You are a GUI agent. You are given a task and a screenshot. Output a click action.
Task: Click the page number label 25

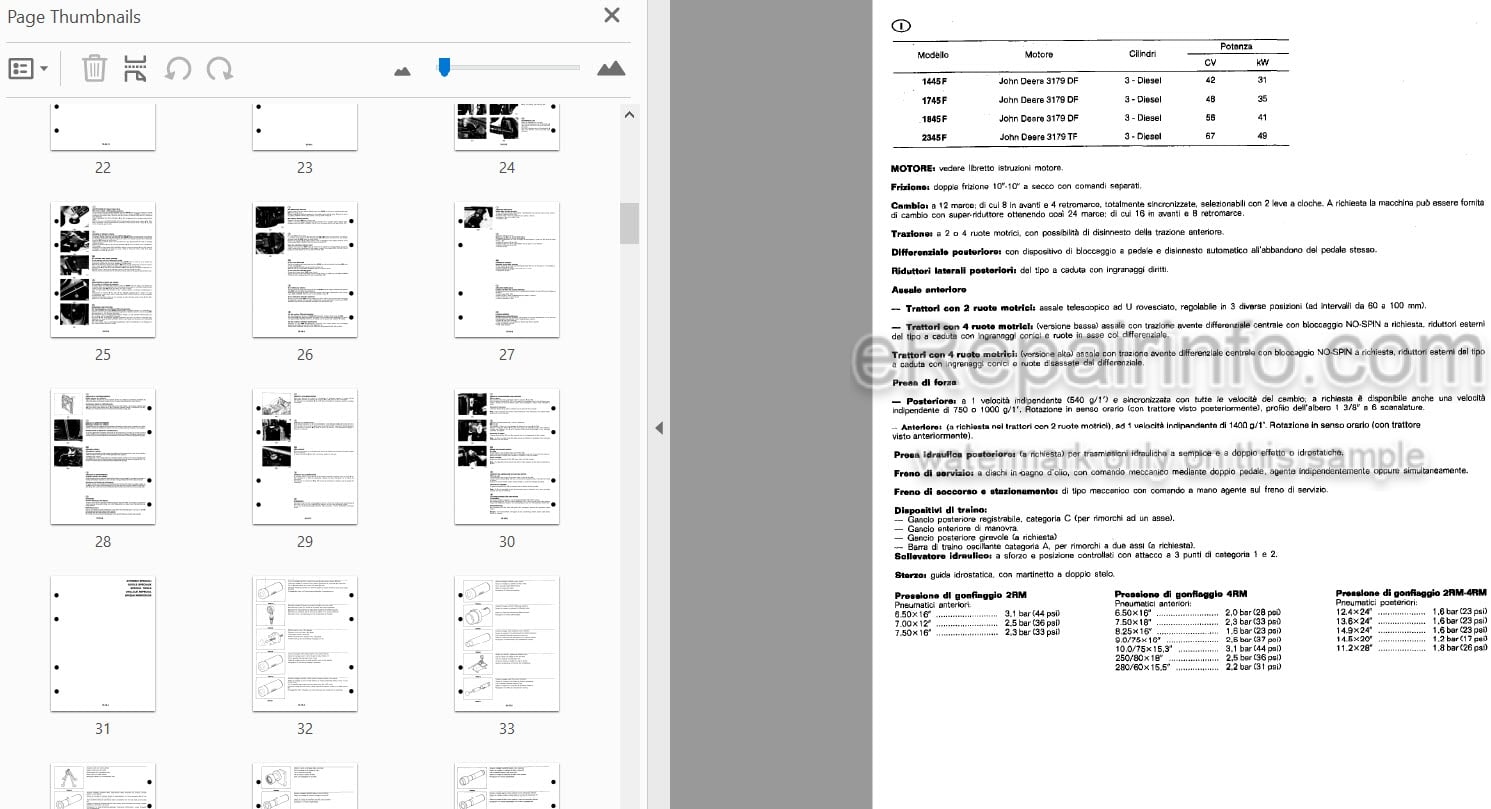(x=103, y=355)
